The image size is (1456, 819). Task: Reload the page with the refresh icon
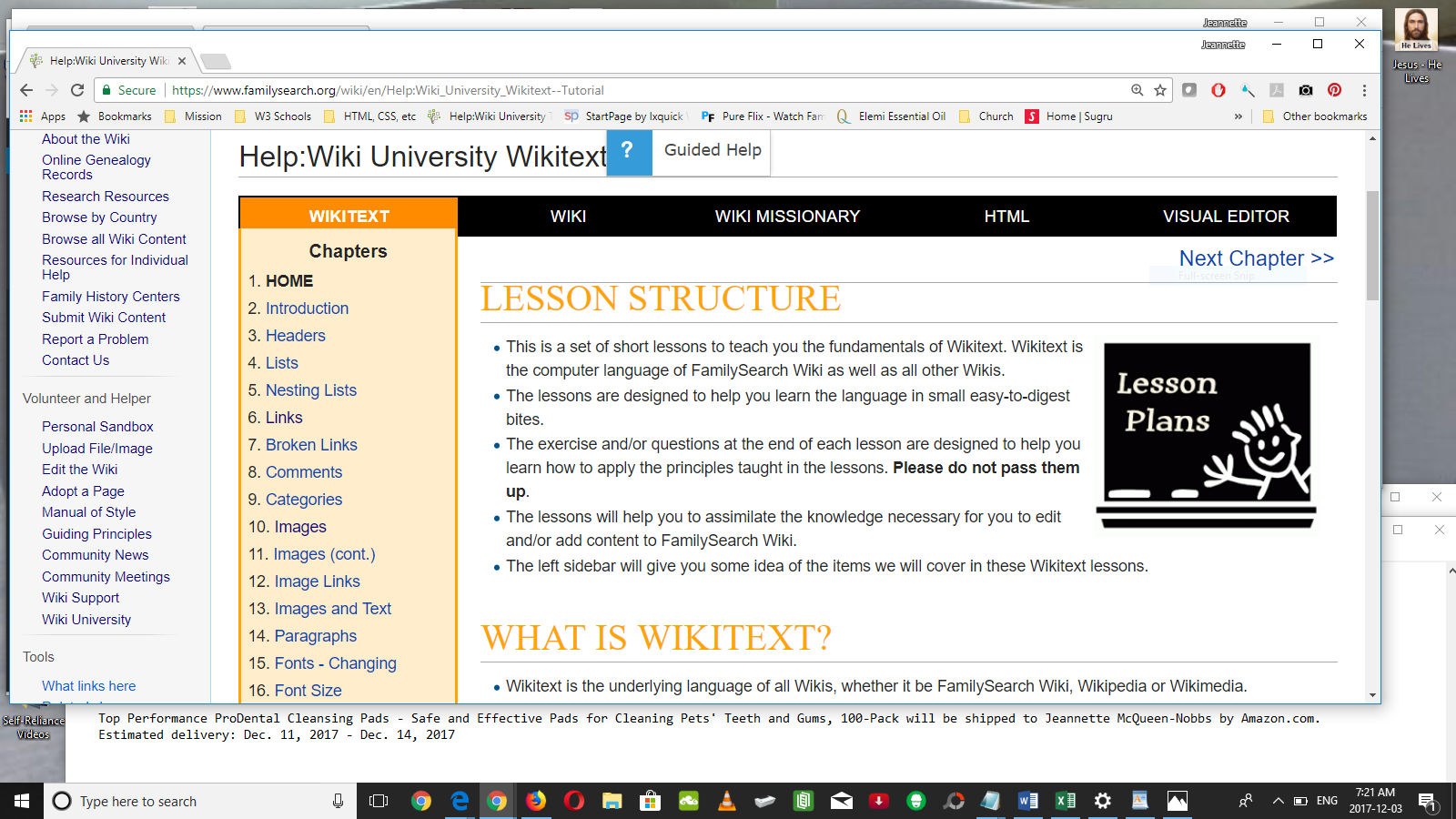(x=77, y=90)
